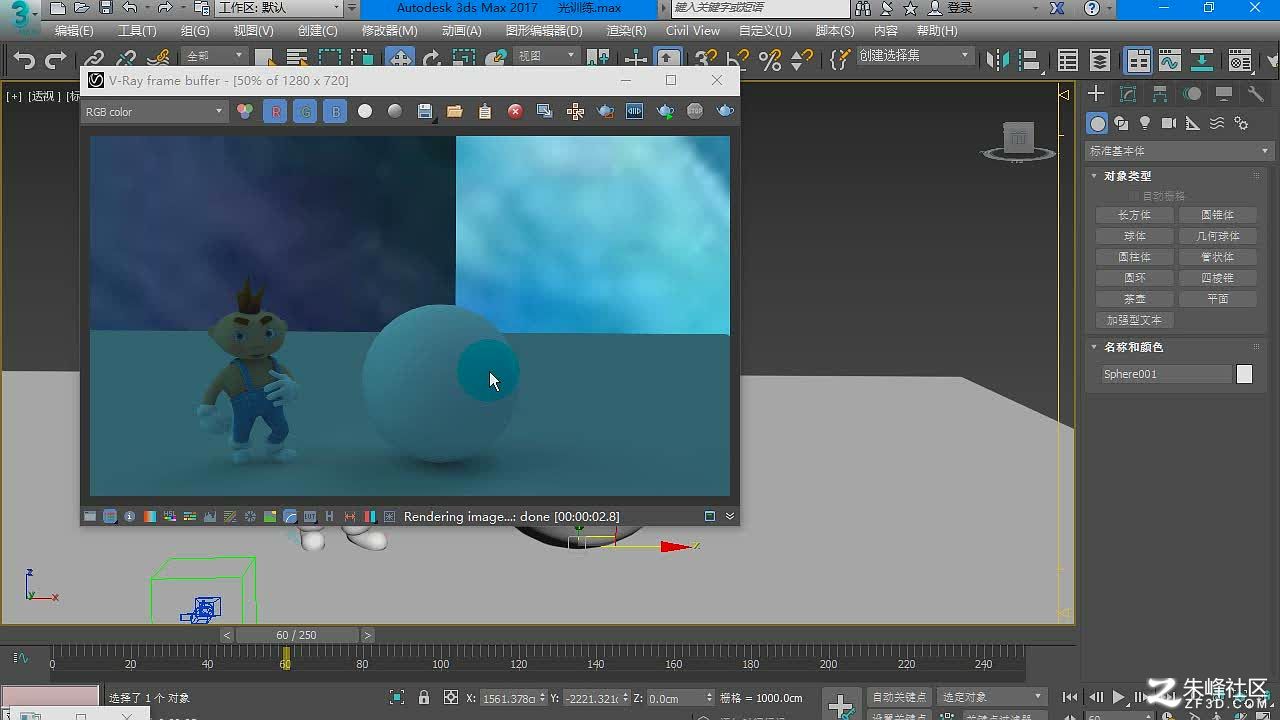Open the Curve Editor icon

(1169, 61)
